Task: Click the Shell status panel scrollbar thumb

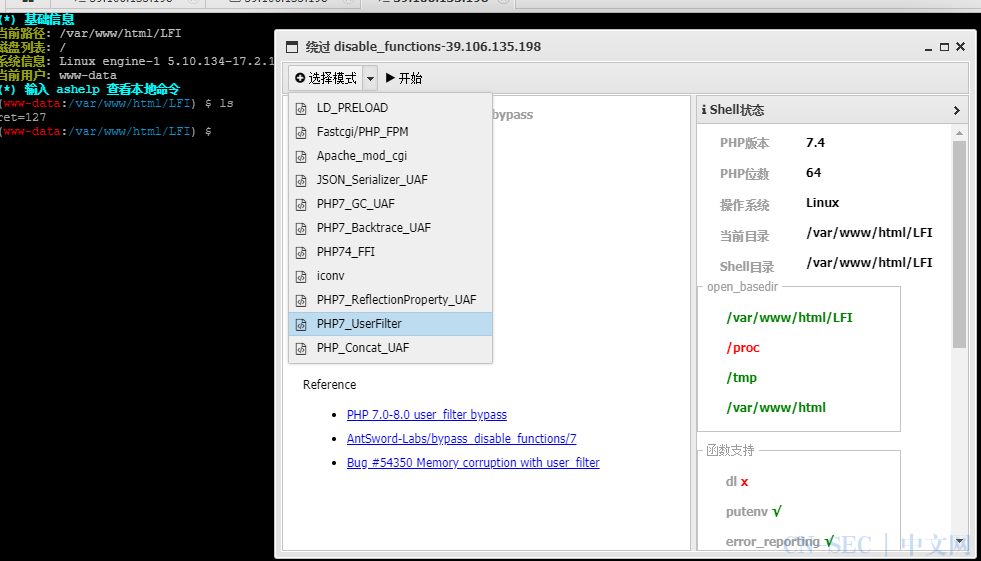Action: point(959,244)
